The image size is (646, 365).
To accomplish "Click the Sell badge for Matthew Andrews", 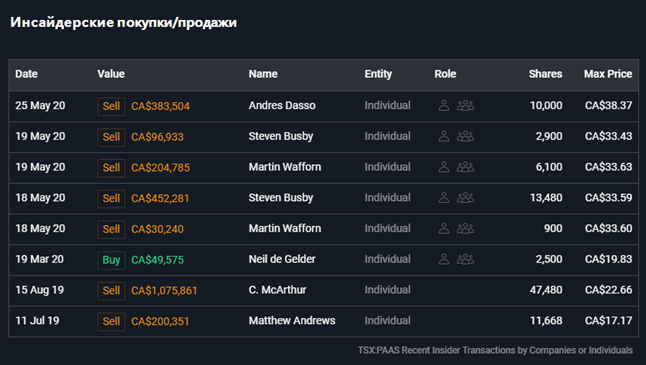I will point(111,321).
